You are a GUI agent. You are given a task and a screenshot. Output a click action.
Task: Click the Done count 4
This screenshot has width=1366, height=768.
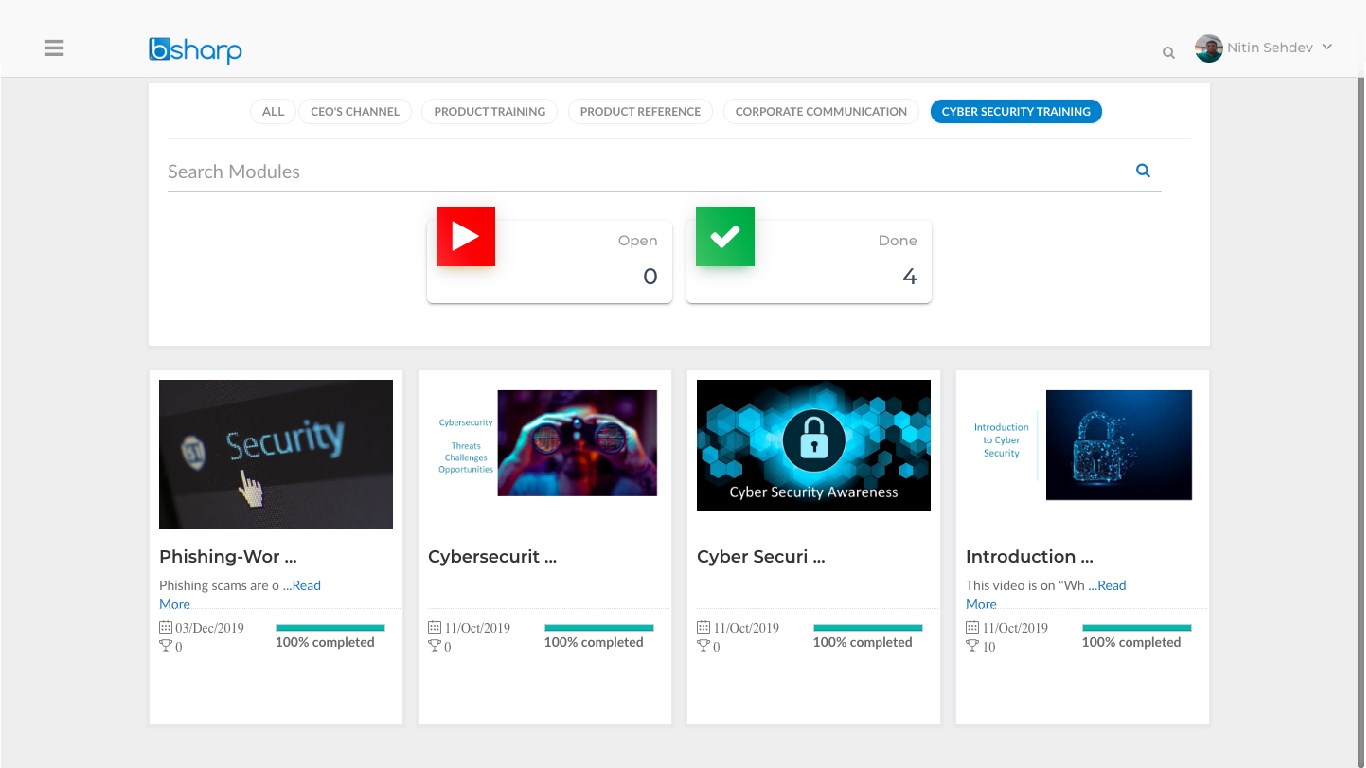click(x=909, y=276)
